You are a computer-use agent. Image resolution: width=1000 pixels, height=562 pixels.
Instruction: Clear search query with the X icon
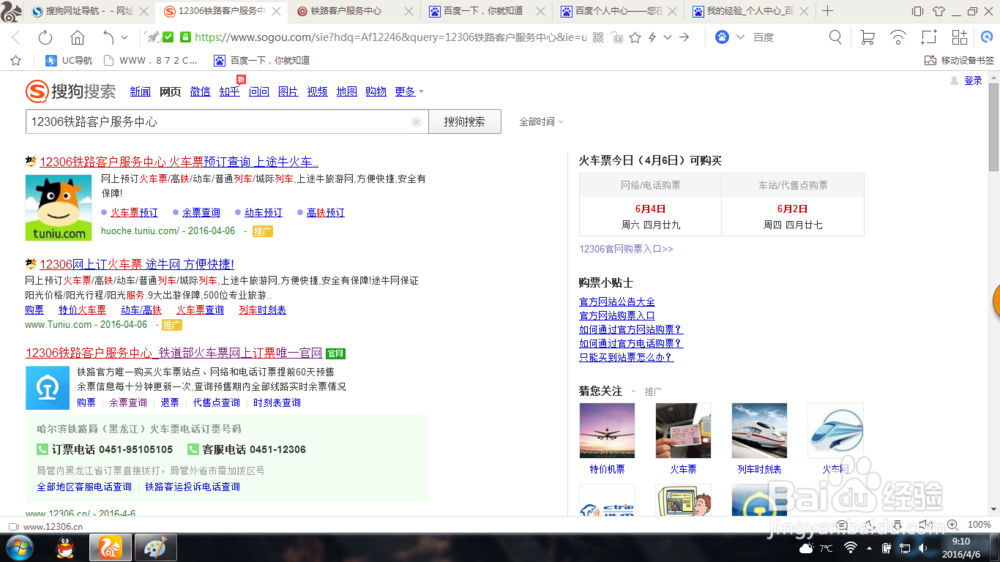[x=416, y=122]
